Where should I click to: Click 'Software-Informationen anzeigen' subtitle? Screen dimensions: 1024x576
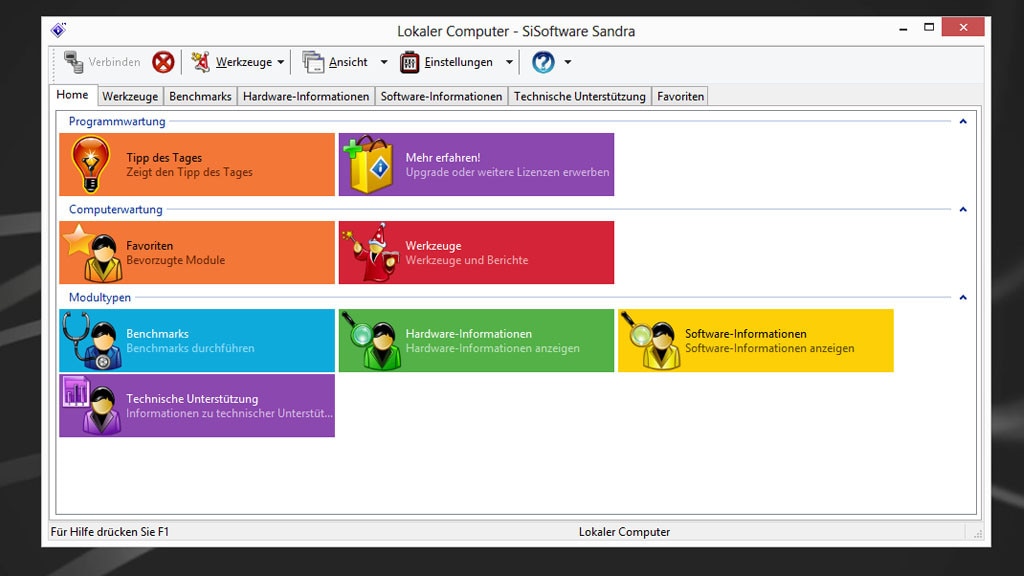point(769,348)
